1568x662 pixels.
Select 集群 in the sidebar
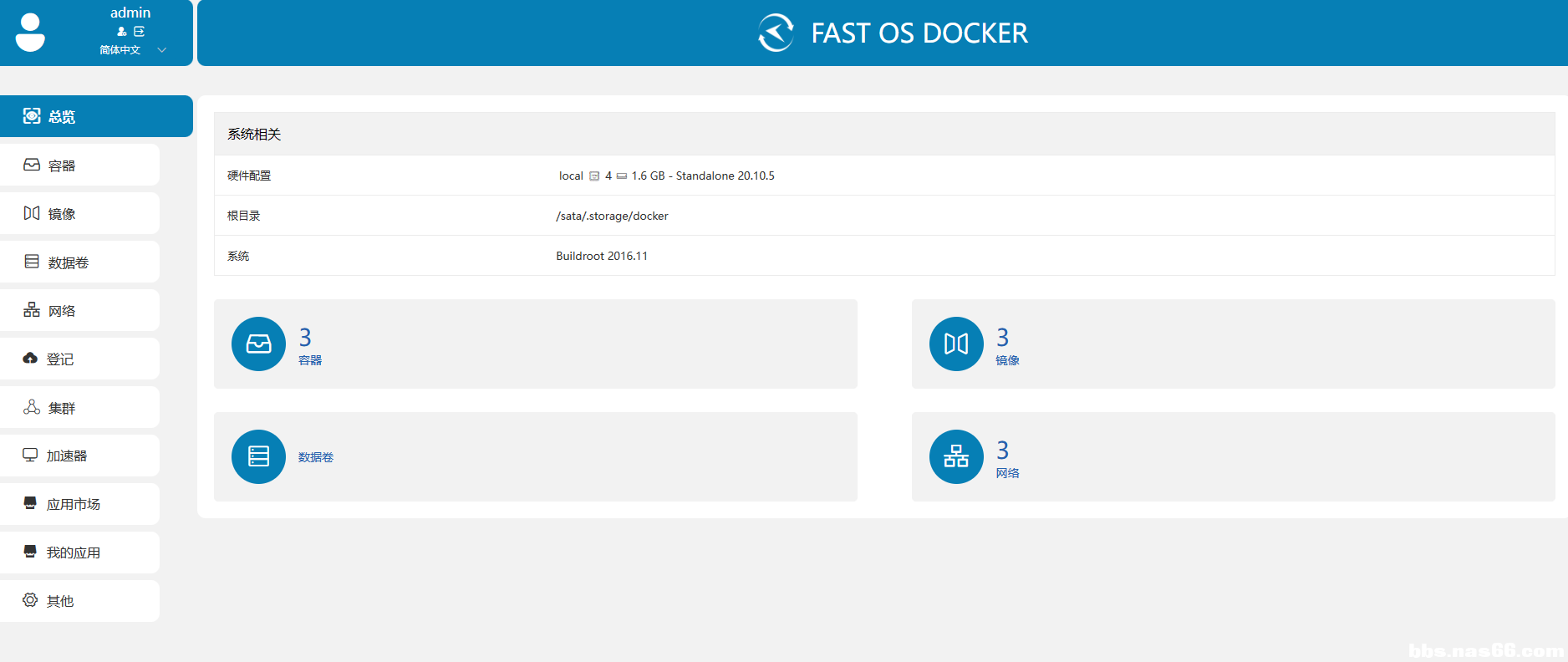[x=79, y=408]
